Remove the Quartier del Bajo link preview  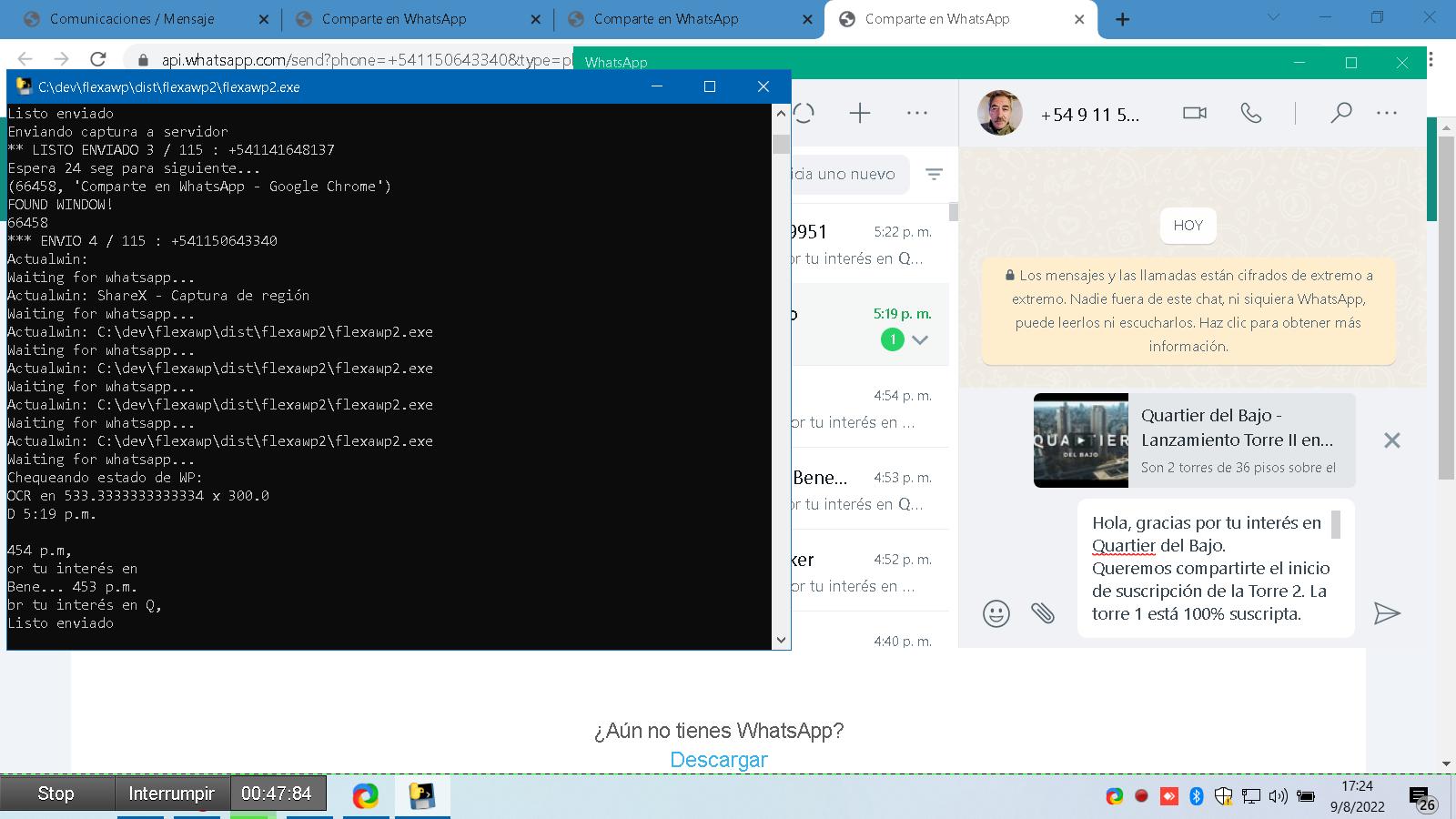[1391, 440]
